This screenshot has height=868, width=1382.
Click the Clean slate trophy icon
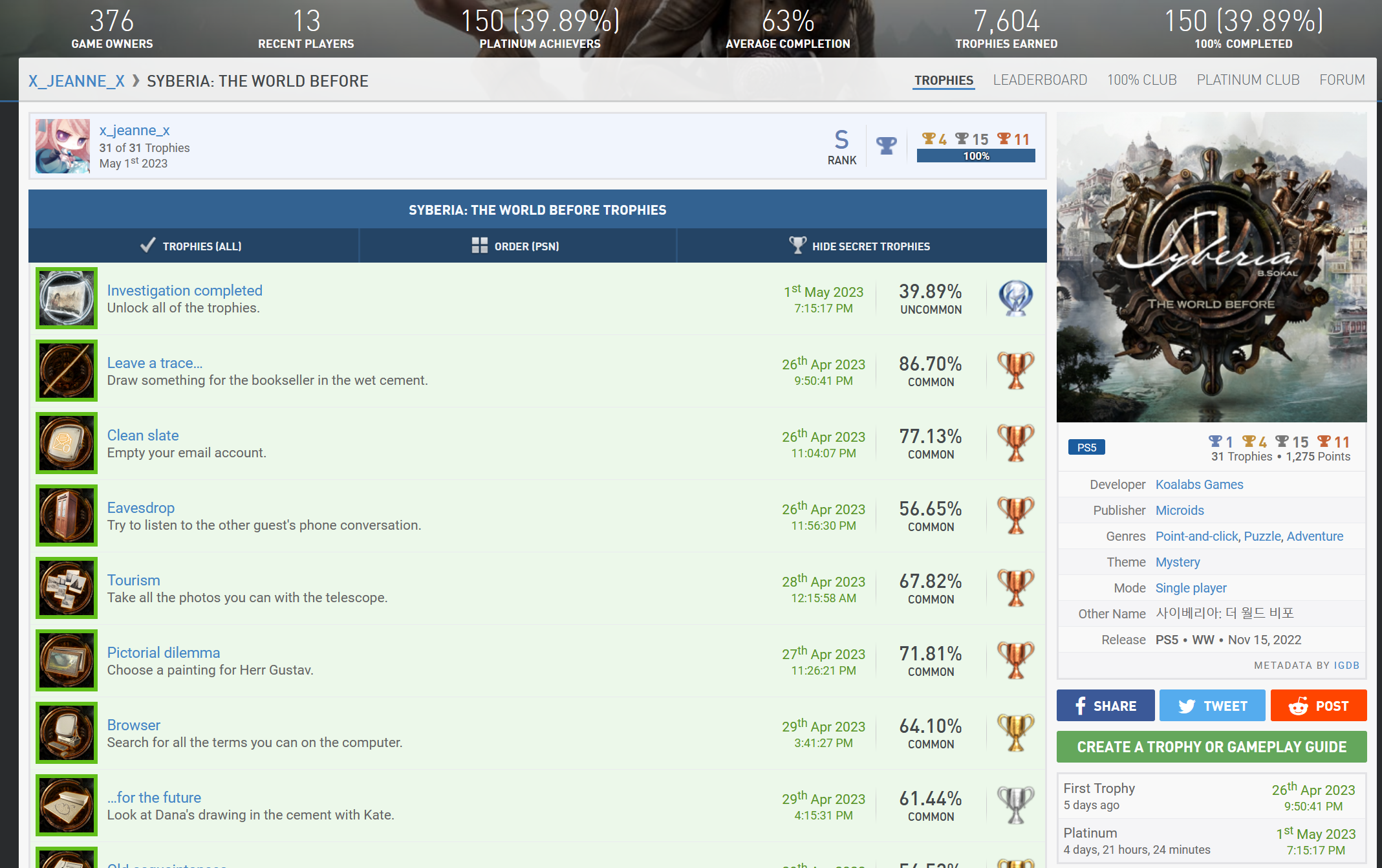click(x=67, y=443)
